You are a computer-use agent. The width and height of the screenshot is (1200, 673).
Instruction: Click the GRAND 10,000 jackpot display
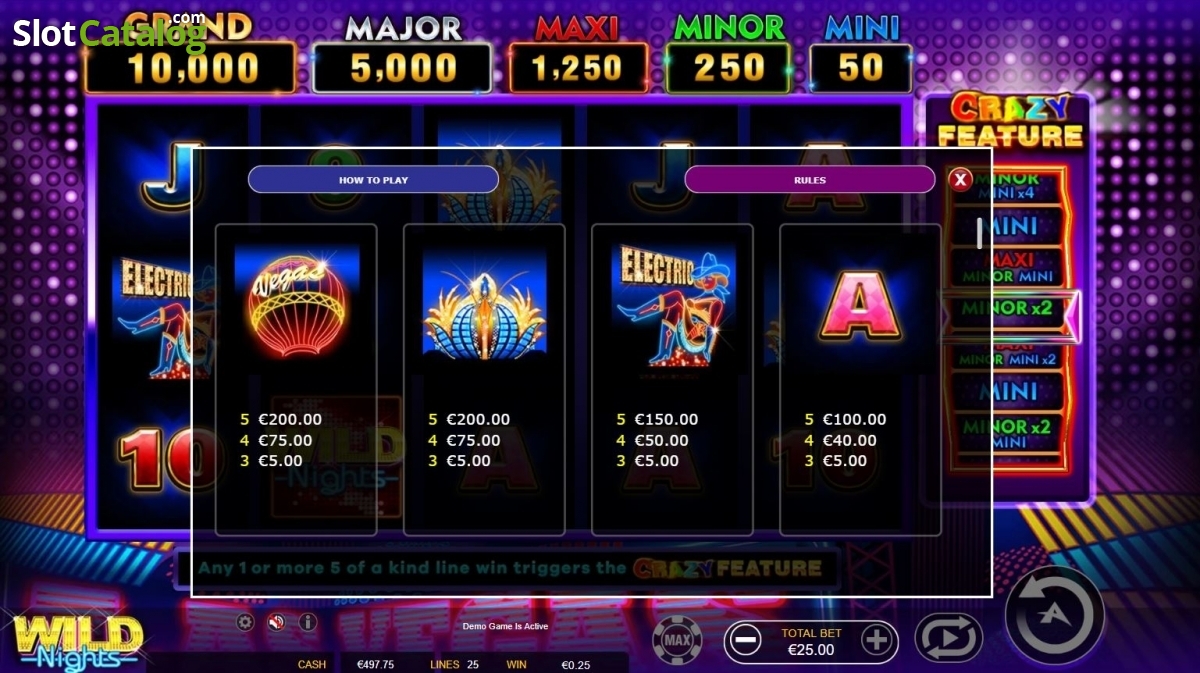(x=190, y=55)
